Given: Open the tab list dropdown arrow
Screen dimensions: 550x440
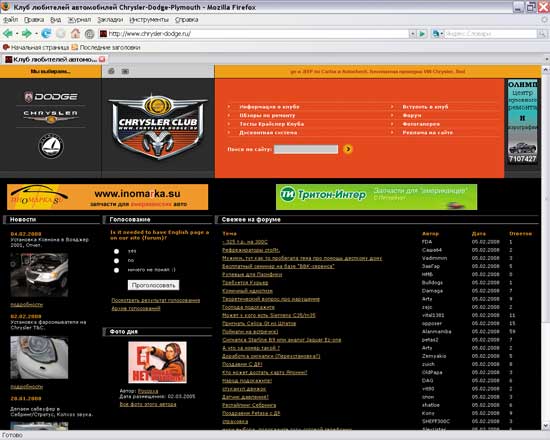Looking at the screenshot, I should 546,59.
